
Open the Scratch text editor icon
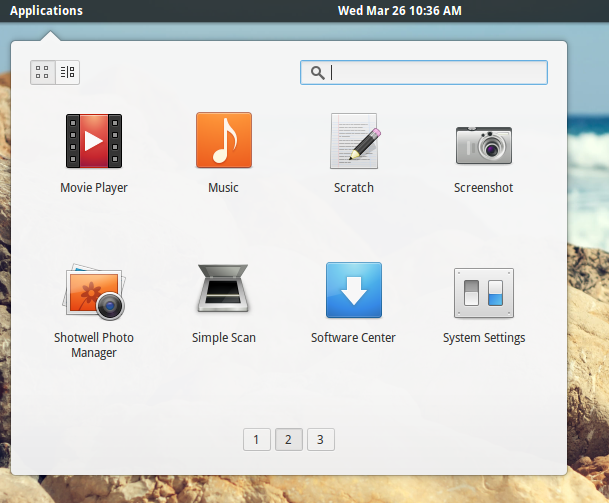coord(354,141)
